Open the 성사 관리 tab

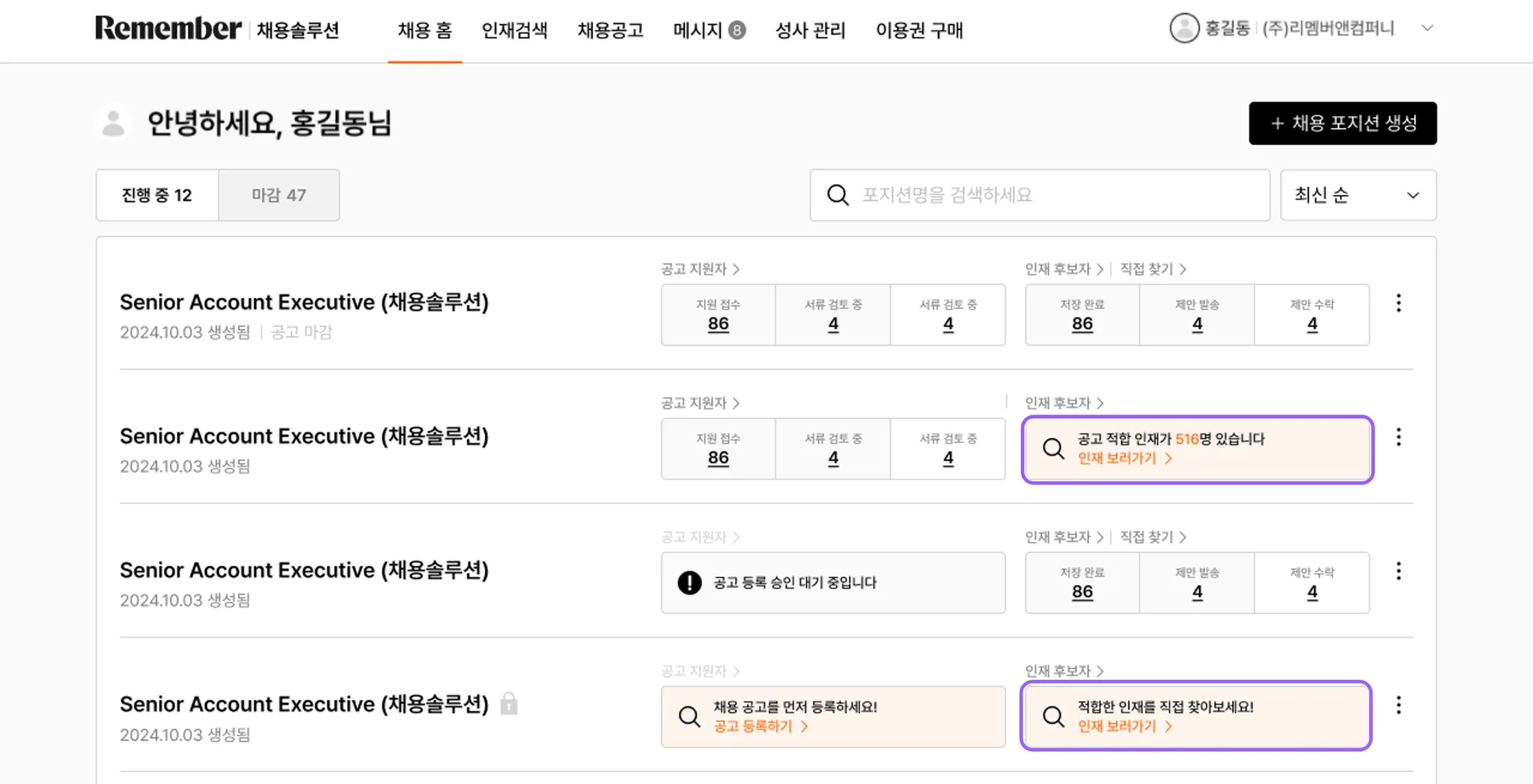point(810,31)
